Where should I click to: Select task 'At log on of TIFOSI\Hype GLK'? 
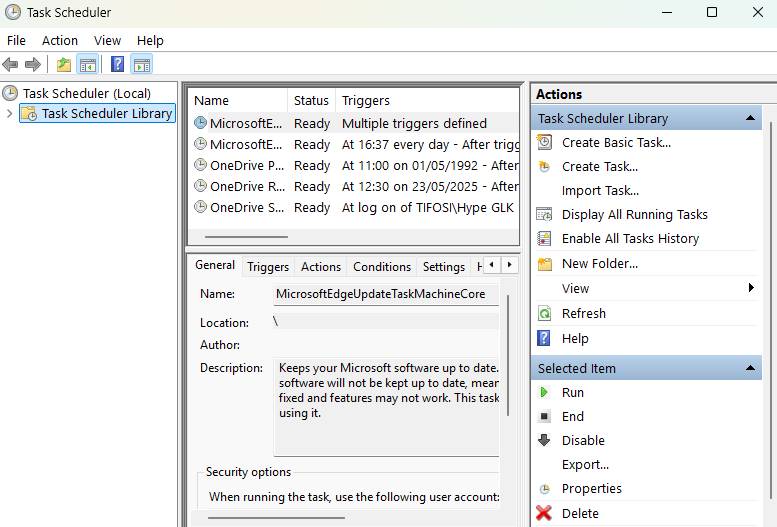tap(354, 207)
